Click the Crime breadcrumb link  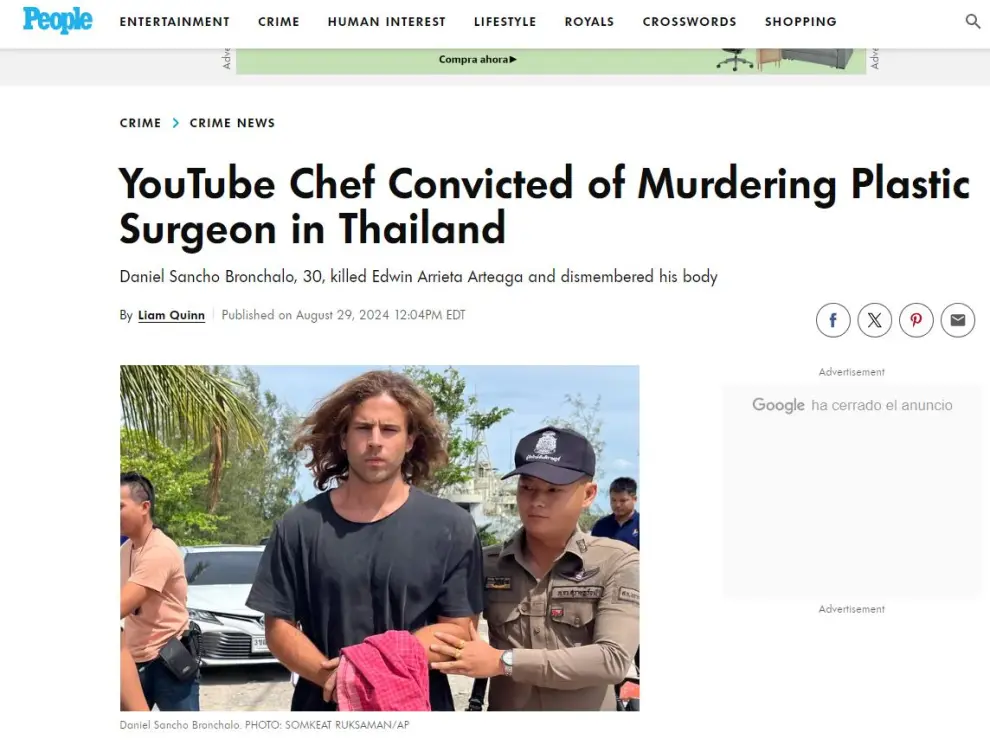(140, 123)
